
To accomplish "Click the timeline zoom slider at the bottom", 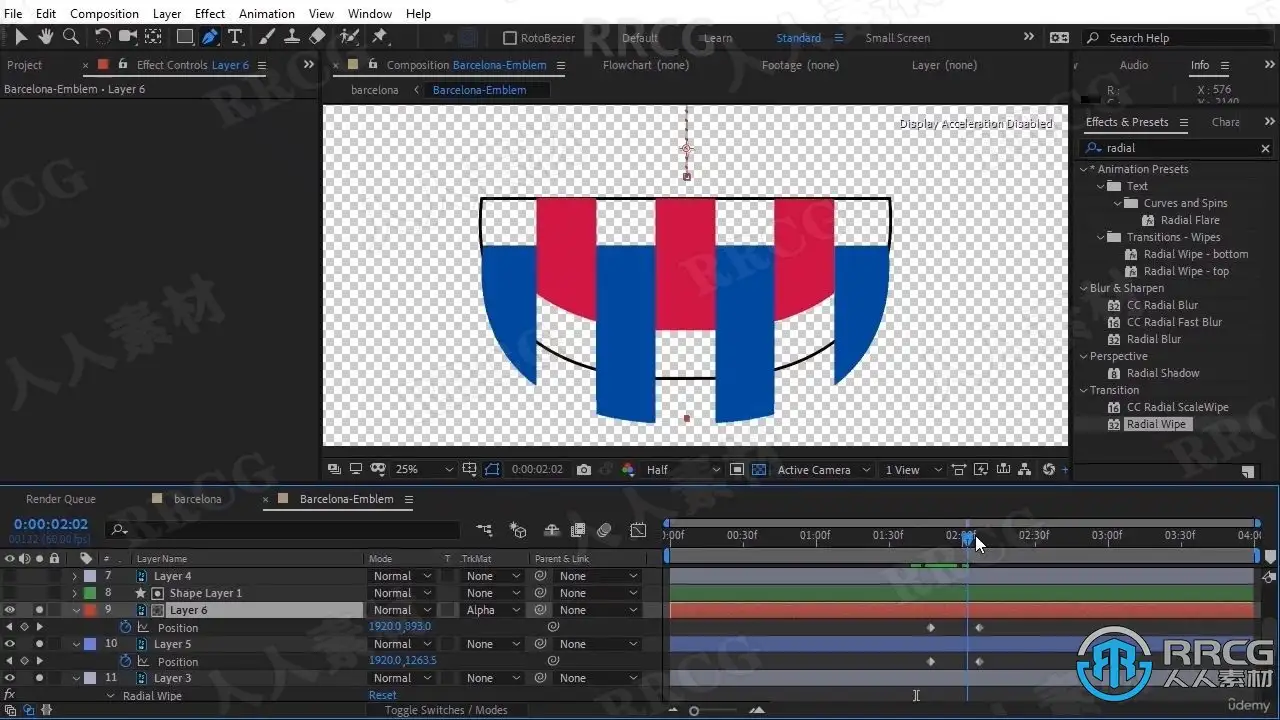I will click(694, 710).
